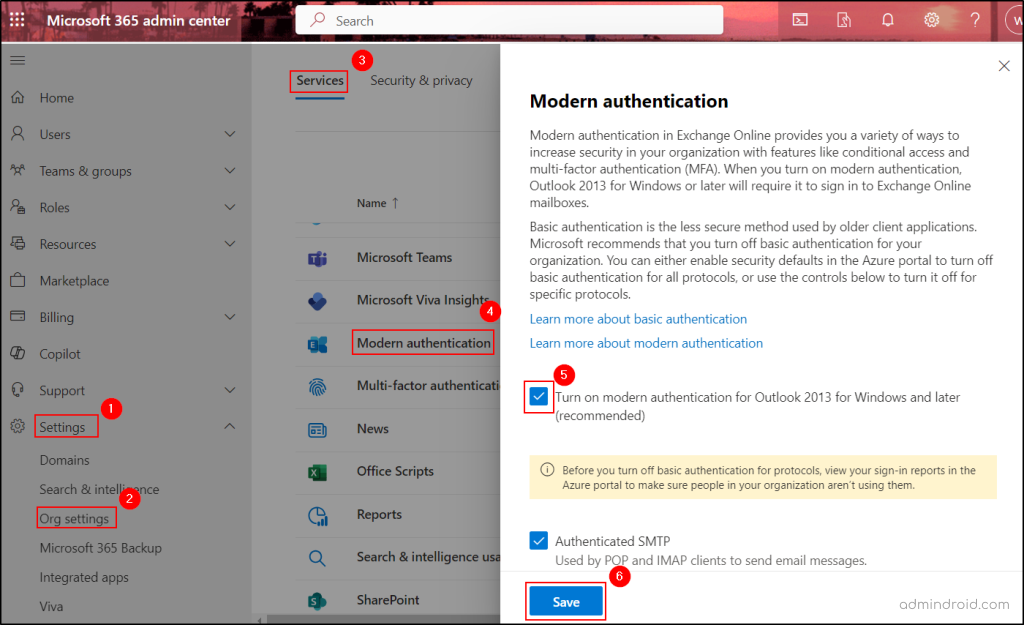Click the Marketplace bag icon
The height and width of the screenshot is (625, 1024).
pos(18,280)
